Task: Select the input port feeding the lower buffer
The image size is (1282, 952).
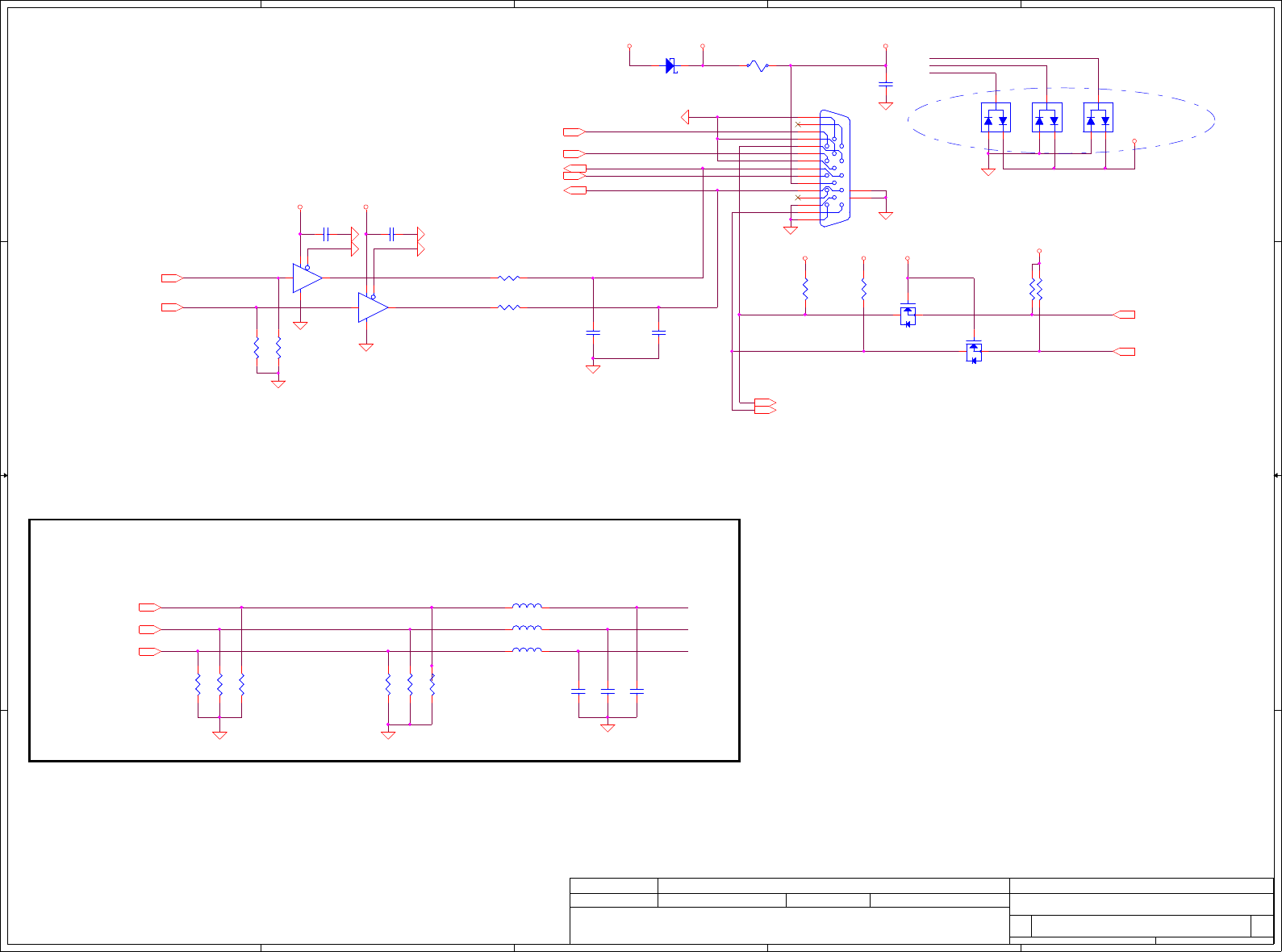Action: [173, 307]
